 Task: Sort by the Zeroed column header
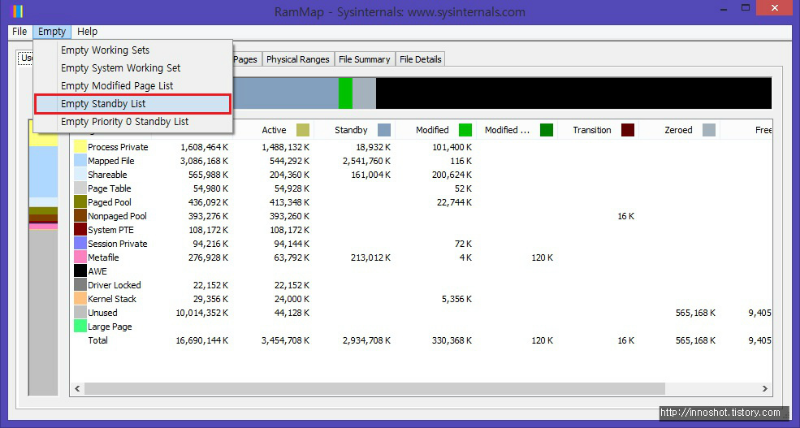[x=678, y=130]
